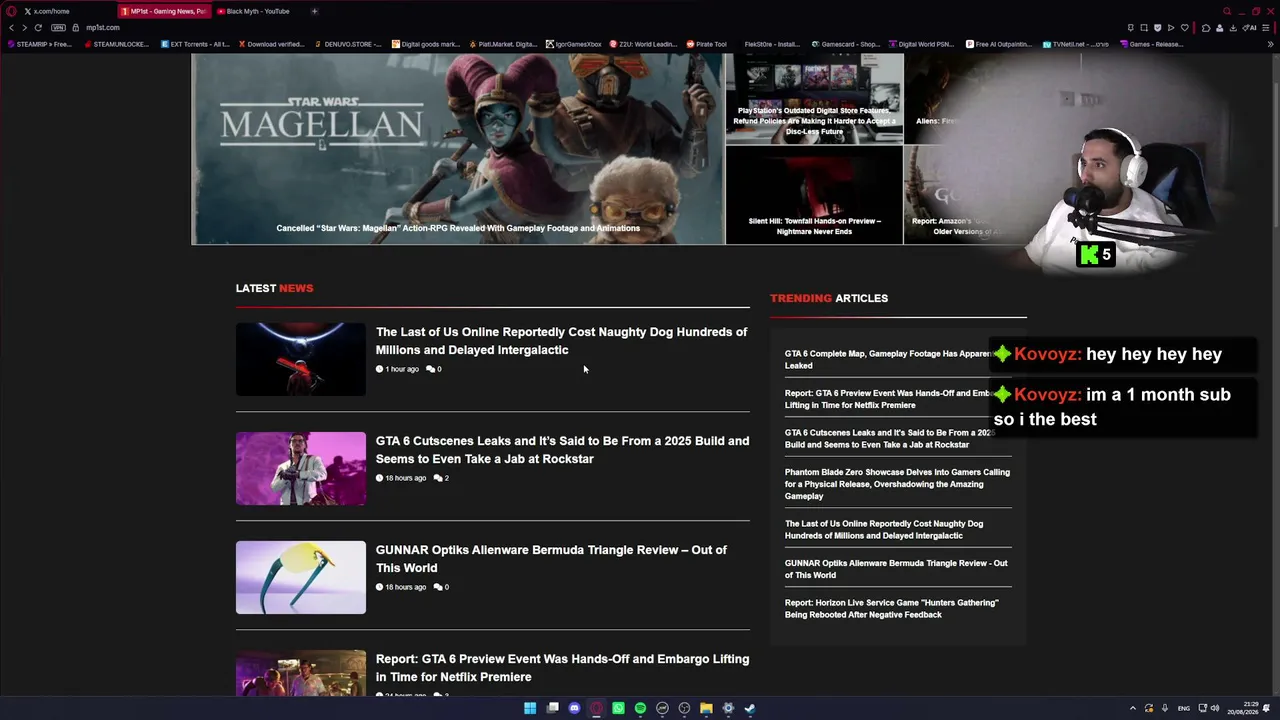Screen dimensions: 1280x720
Task: Open the Opera menu logo icon
Action: pos(10,11)
